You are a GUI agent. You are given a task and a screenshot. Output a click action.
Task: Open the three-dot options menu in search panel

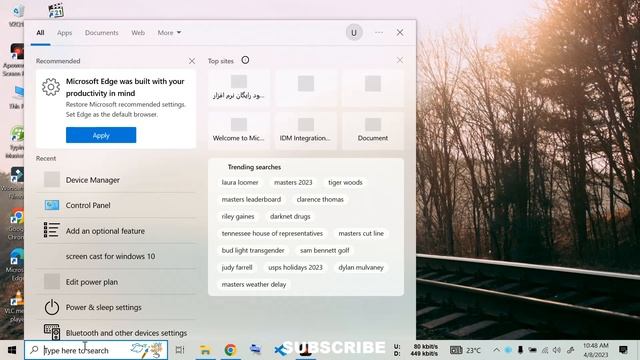pos(379,32)
